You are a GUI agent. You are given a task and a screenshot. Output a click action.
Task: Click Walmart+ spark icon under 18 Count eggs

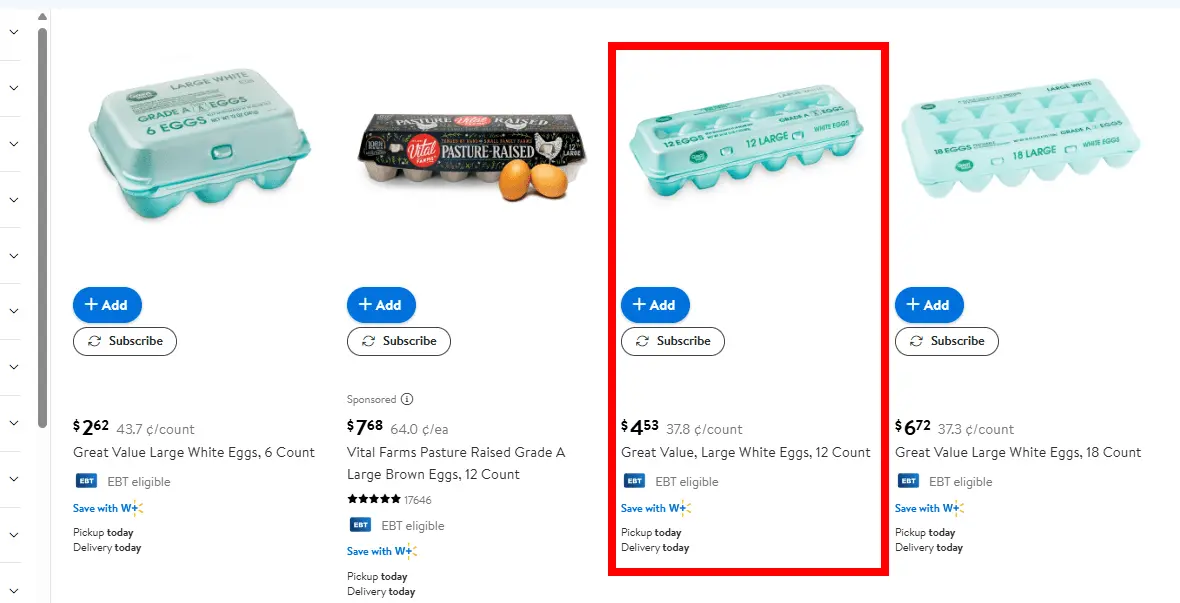(x=956, y=508)
